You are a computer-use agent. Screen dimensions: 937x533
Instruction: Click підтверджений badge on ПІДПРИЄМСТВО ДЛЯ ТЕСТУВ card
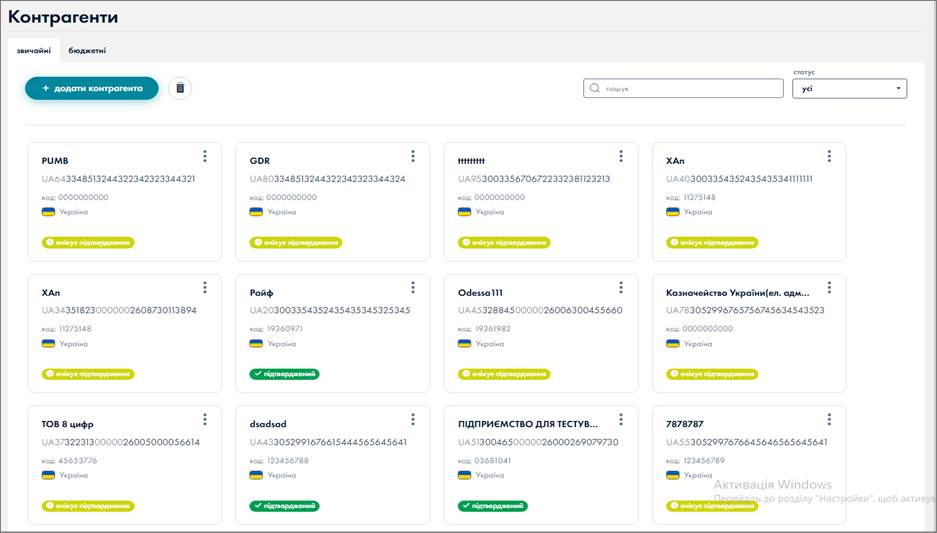(492, 506)
